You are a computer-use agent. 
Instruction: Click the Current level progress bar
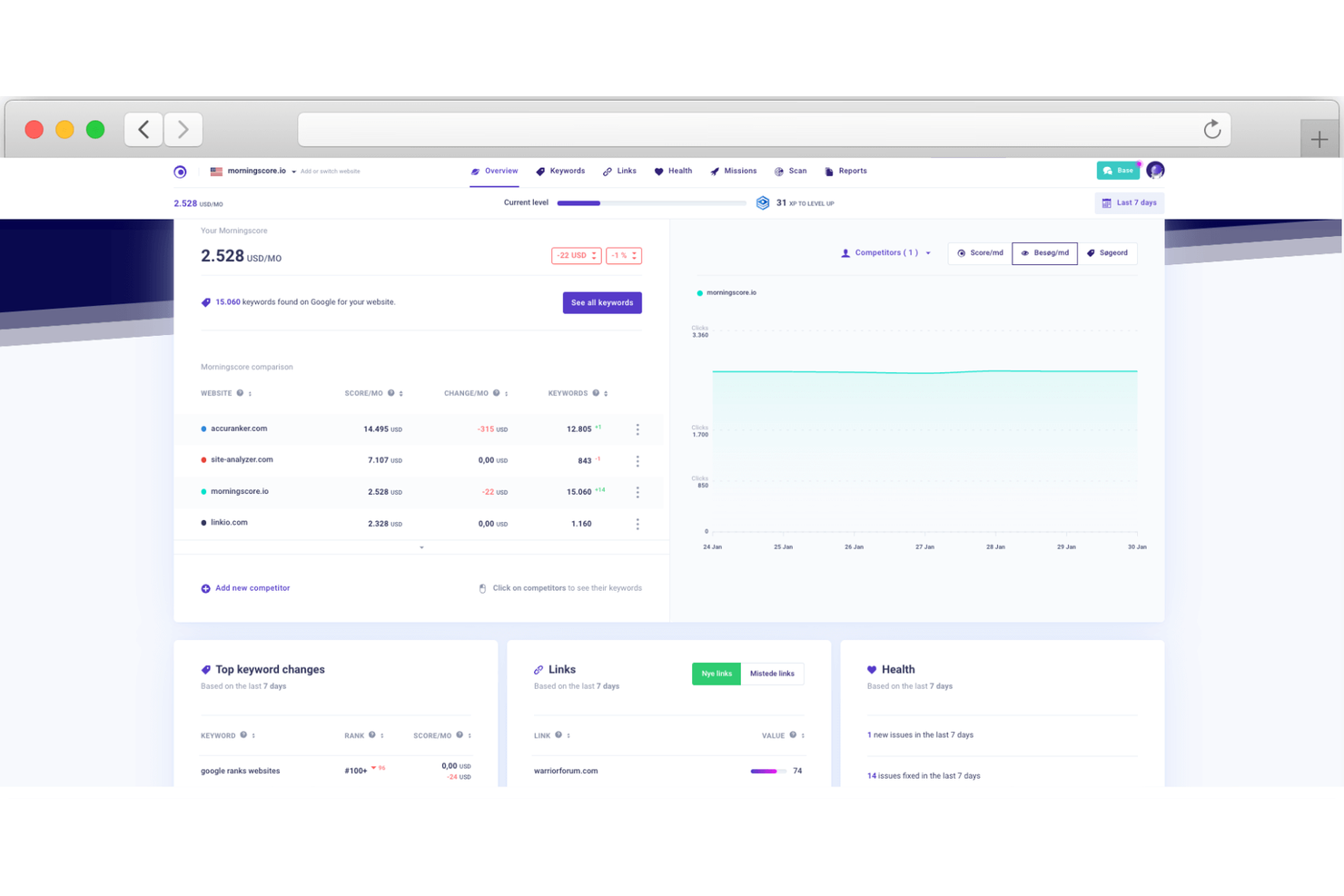click(651, 202)
